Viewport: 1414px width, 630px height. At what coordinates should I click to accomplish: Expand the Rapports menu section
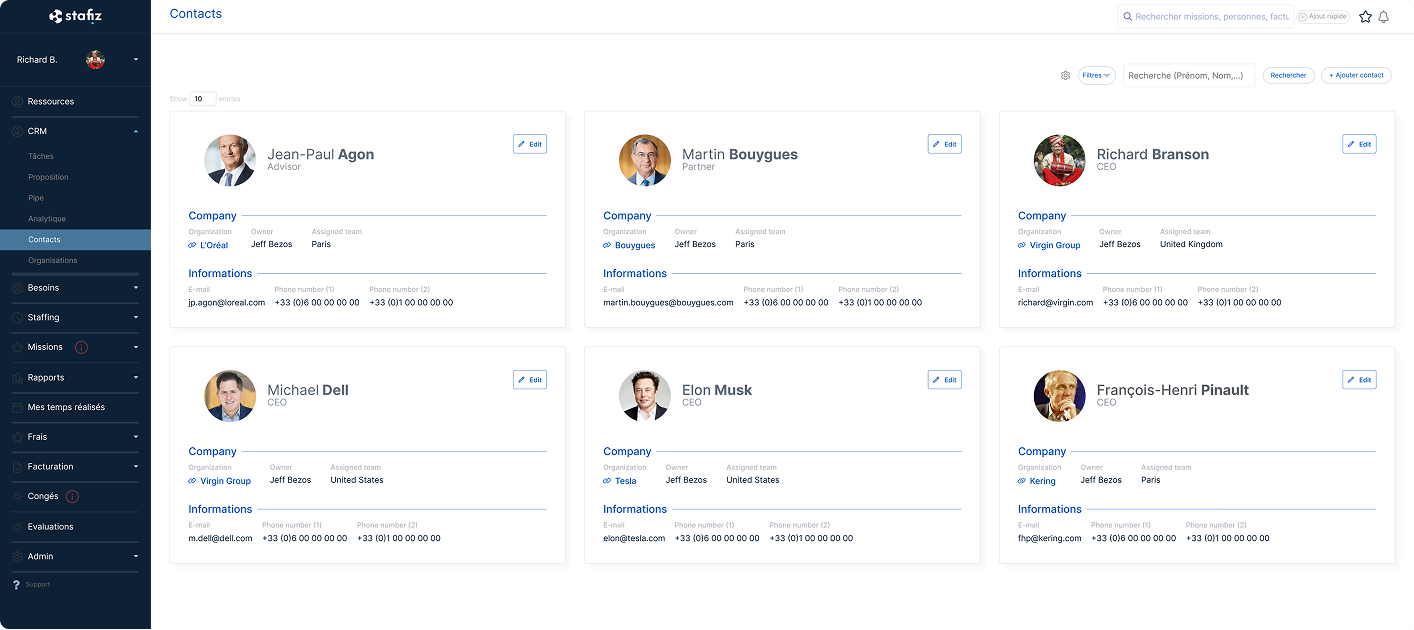(136, 378)
